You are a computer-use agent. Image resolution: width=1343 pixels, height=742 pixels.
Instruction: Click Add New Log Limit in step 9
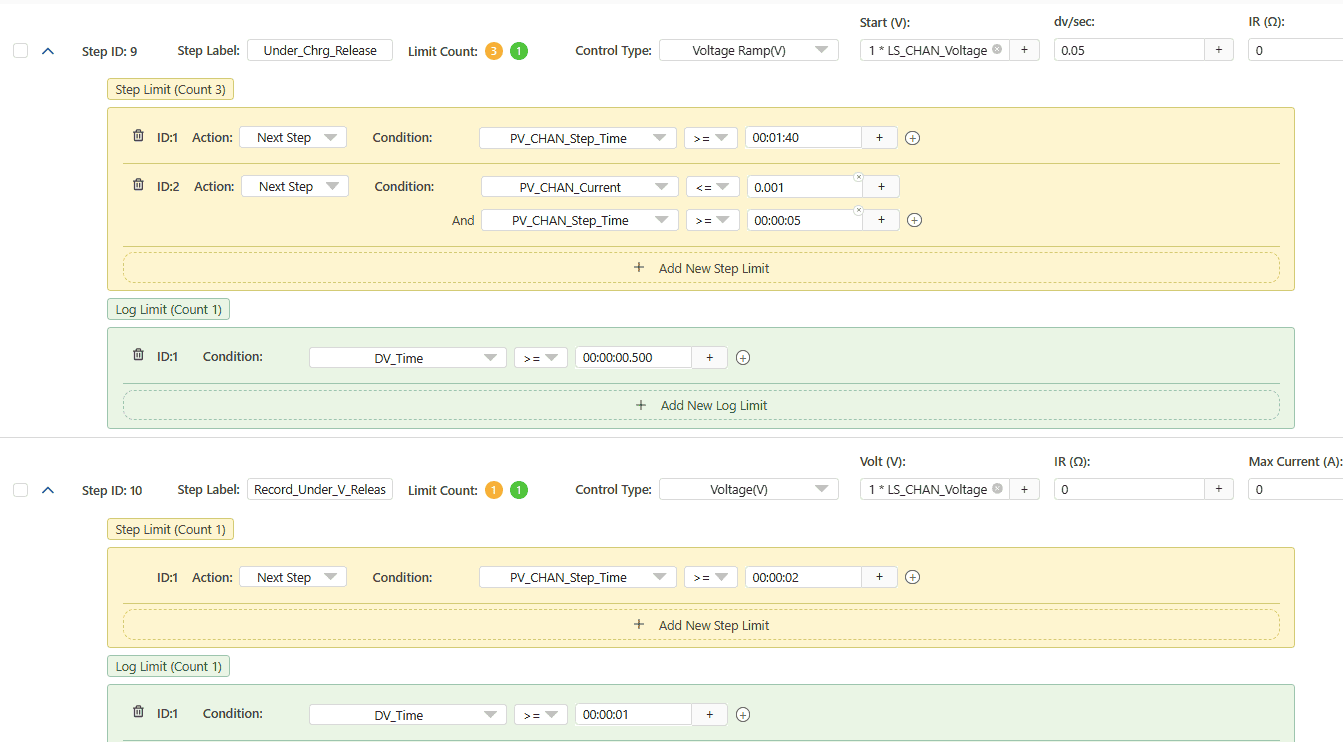[702, 404]
